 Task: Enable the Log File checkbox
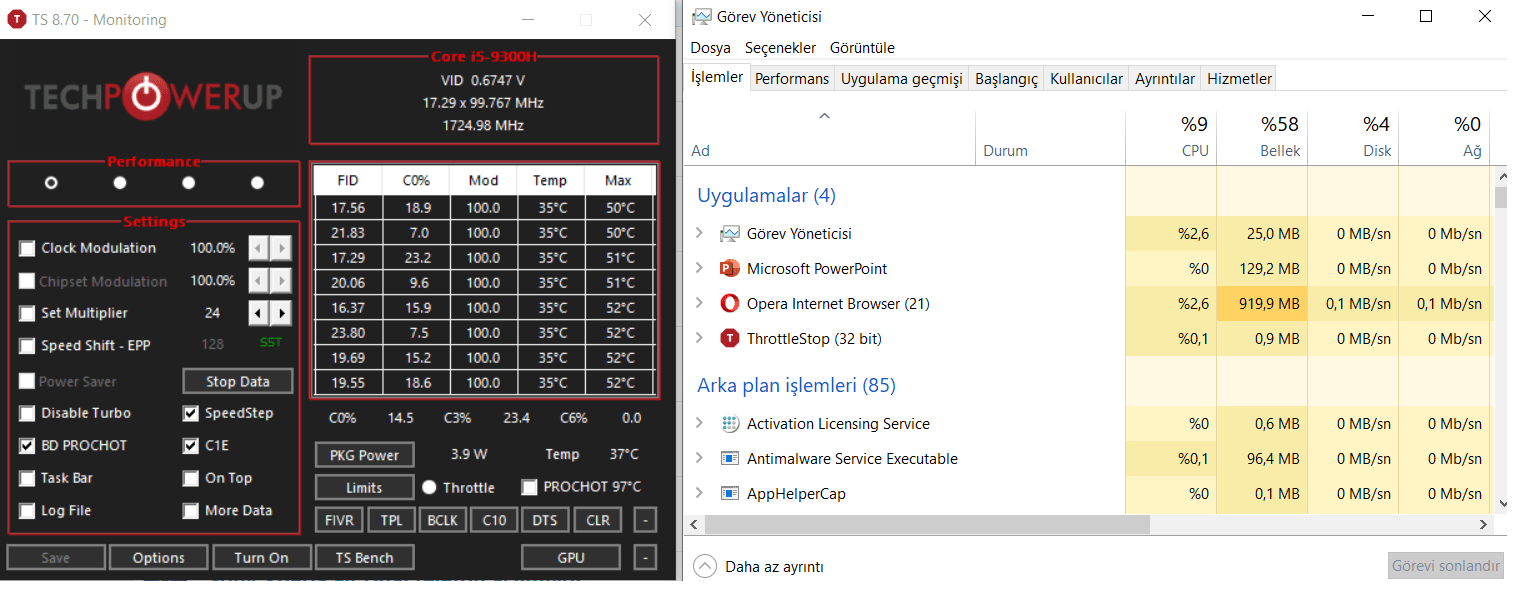(x=27, y=511)
